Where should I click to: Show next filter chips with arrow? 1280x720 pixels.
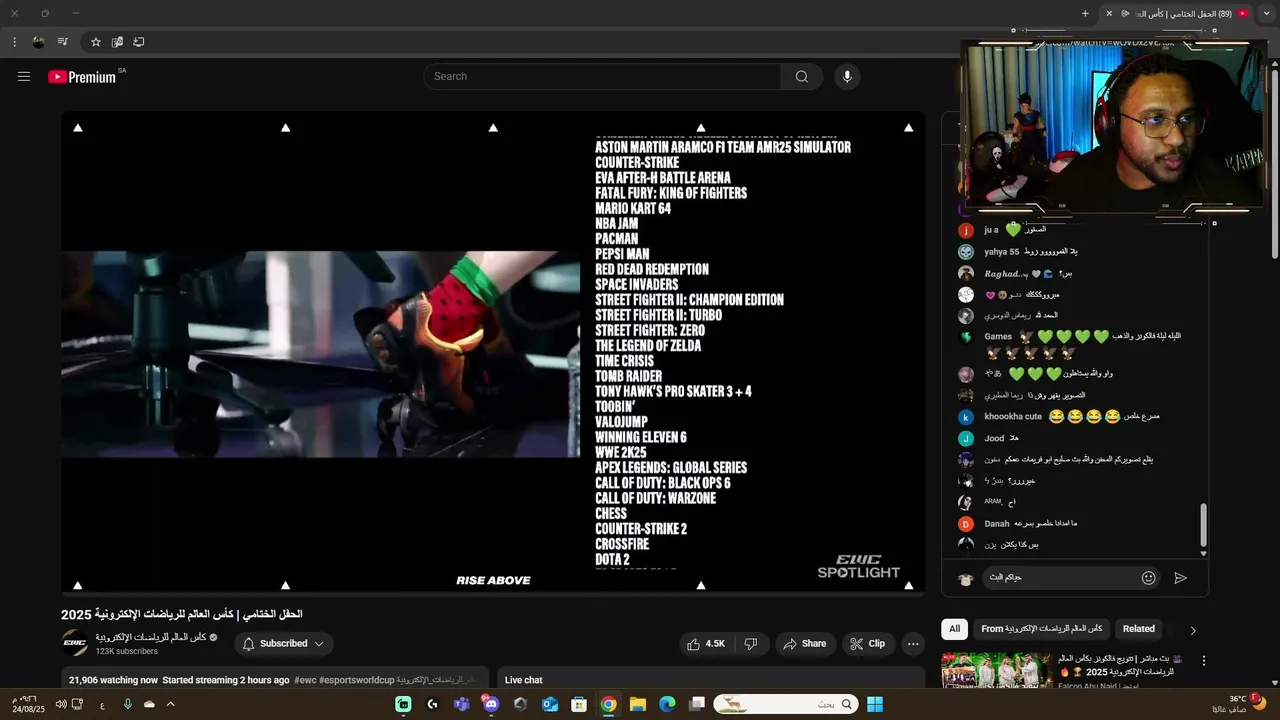click(1192, 630)
